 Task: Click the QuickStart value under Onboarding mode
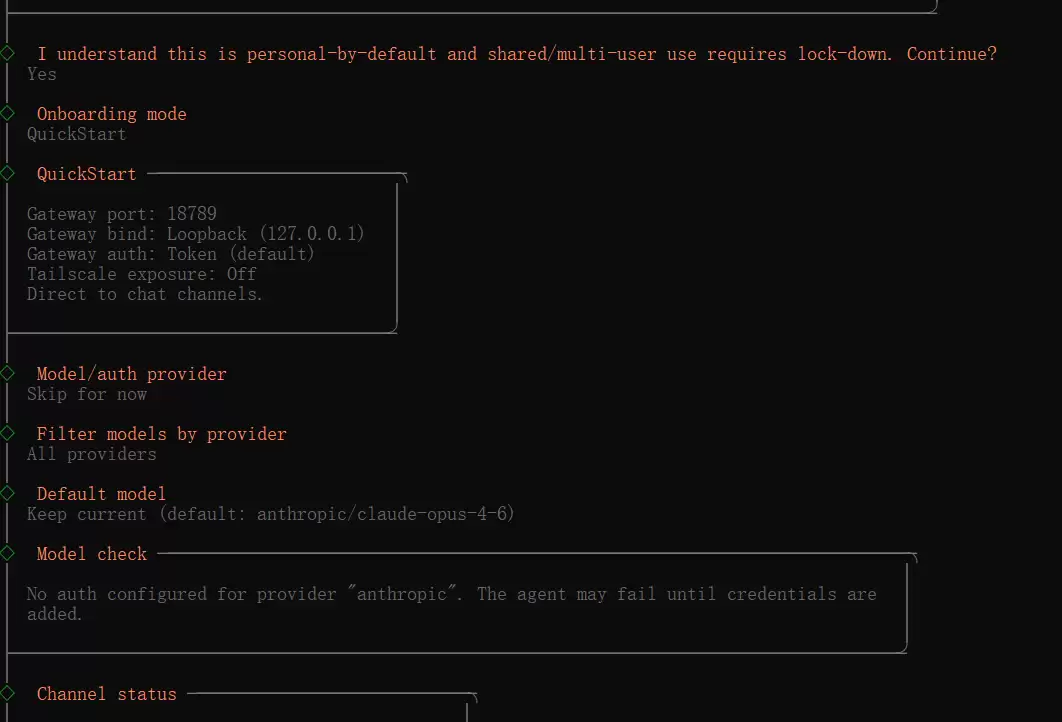pos(77,134)
